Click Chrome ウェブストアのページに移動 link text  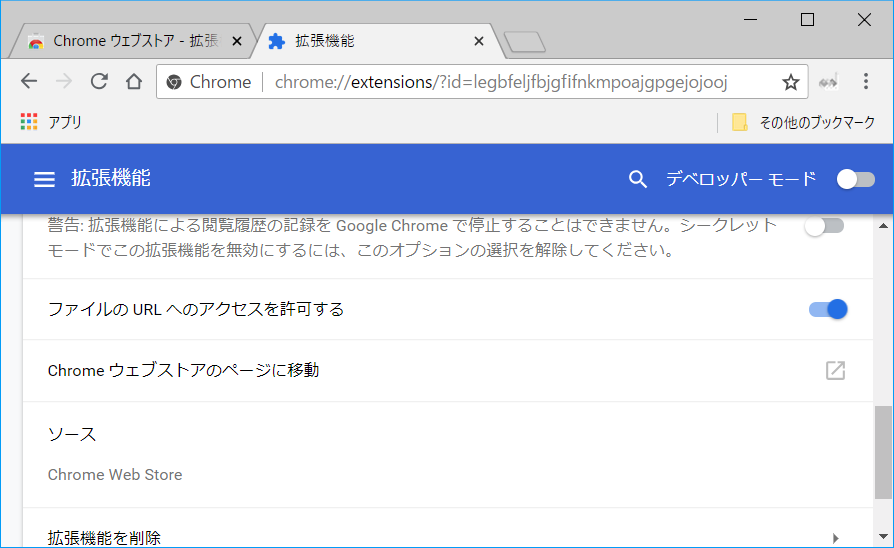pos(183,371)
